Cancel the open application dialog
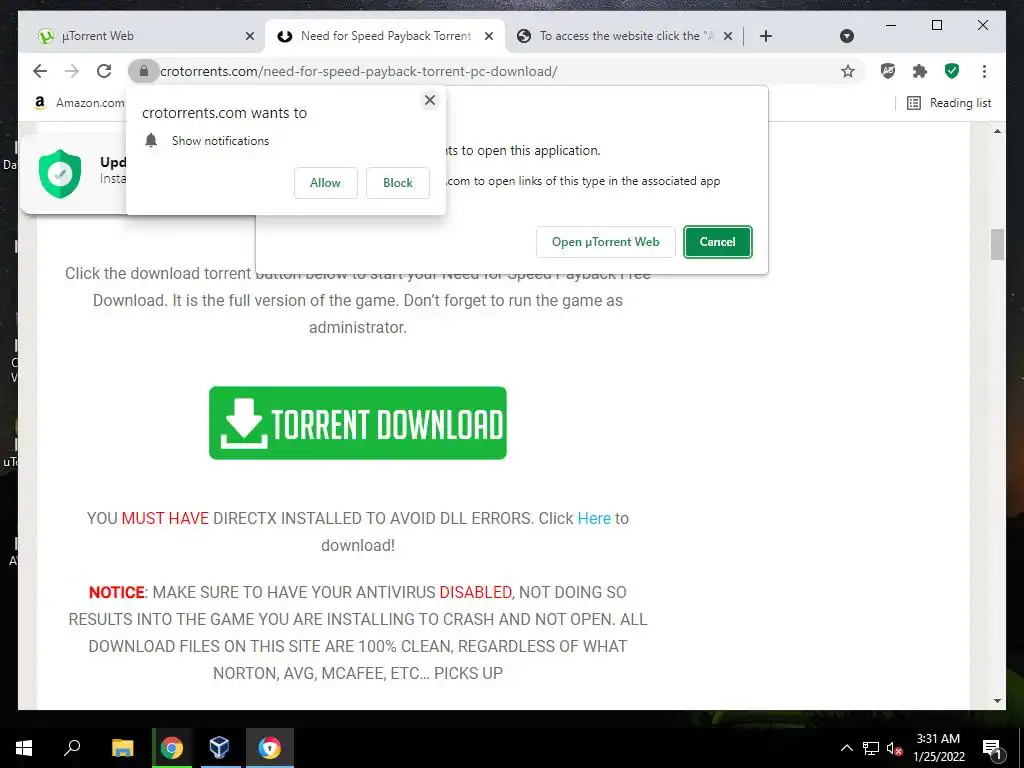This screenshot has height=768, width=1024. (x=718, y=242)
